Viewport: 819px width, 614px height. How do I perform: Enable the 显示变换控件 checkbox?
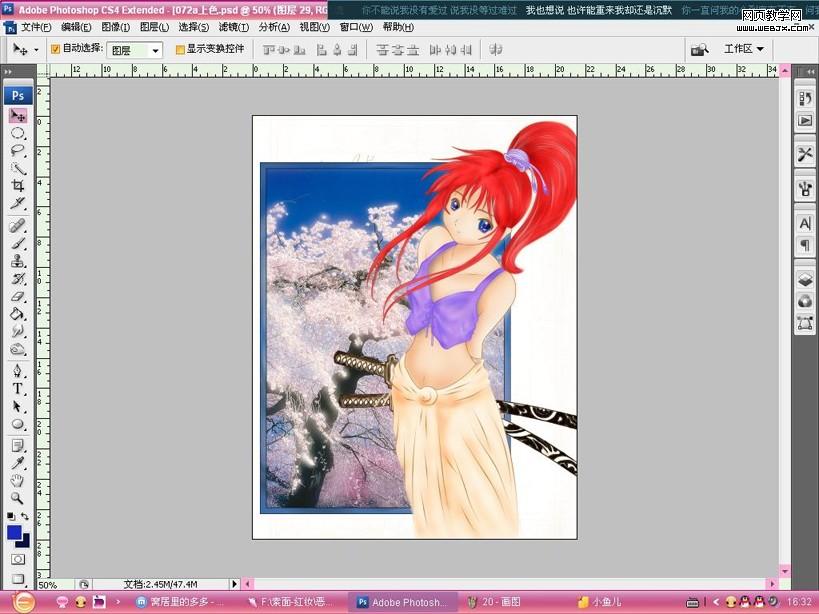pos(180,49)
